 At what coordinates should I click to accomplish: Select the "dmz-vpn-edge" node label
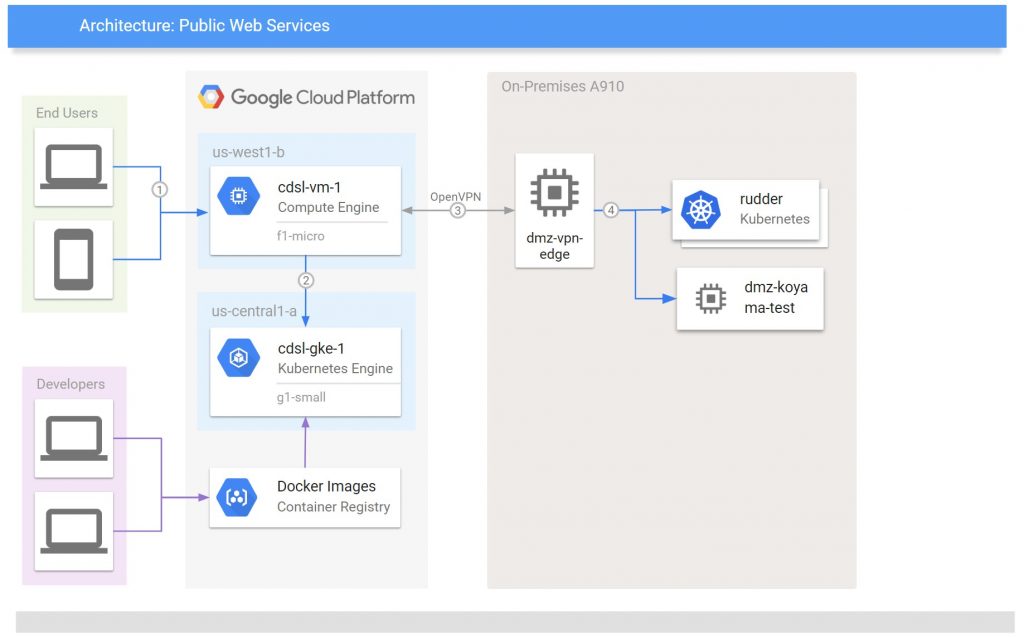click(554, 246)
